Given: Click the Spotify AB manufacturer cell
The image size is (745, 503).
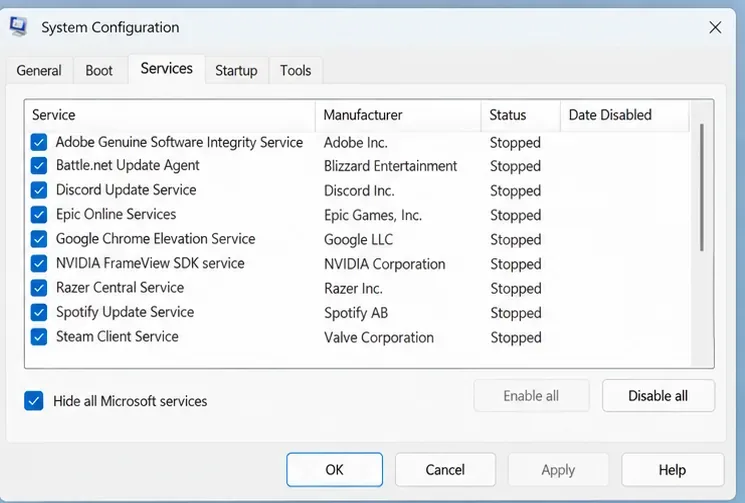Looking at the screenshot, I should (356, 313).
